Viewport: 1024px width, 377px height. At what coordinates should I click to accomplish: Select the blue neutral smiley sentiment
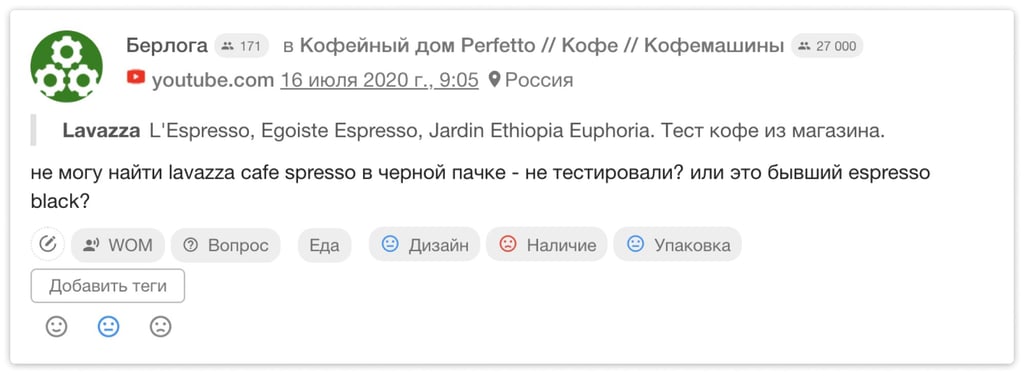[108, 327]
